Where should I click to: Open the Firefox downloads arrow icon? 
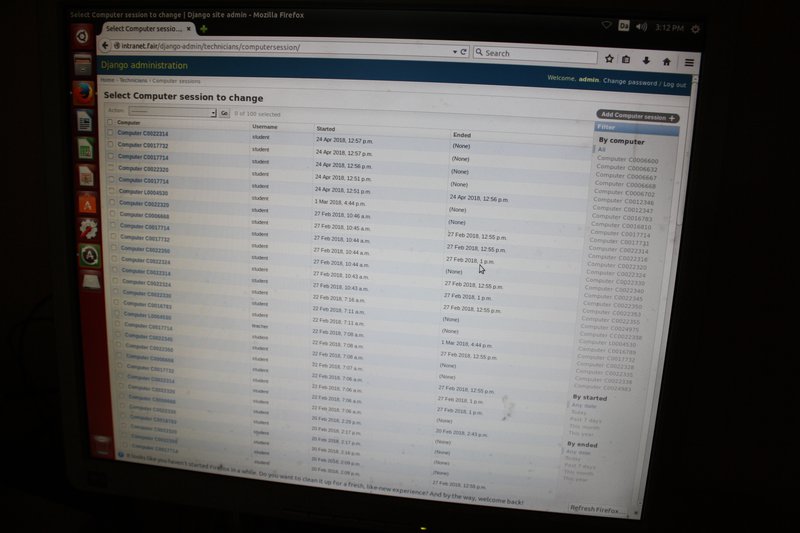(646, 60)
